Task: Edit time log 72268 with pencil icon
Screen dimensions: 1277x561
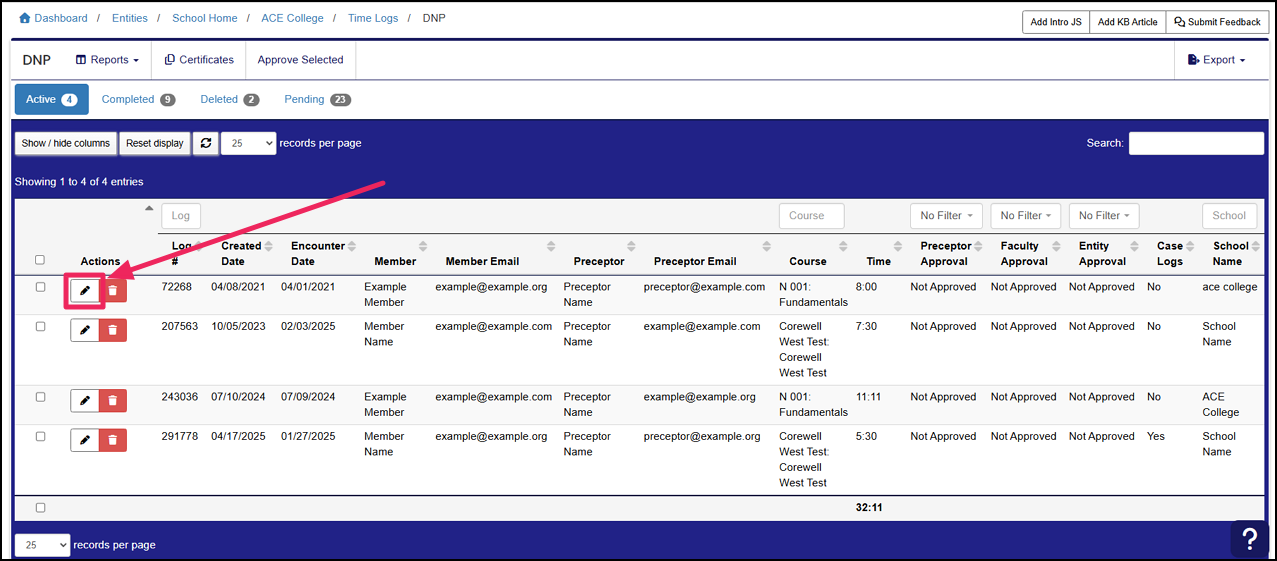Action: click(85, 291)
